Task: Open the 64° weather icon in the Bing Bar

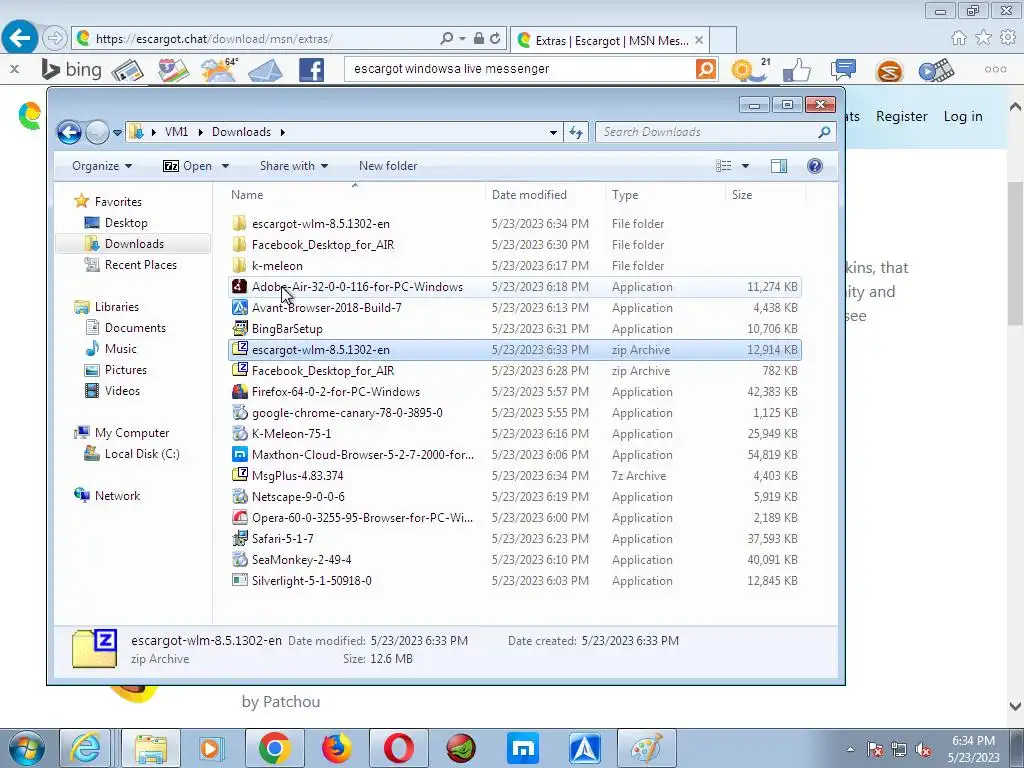Action: click(219, 69)
